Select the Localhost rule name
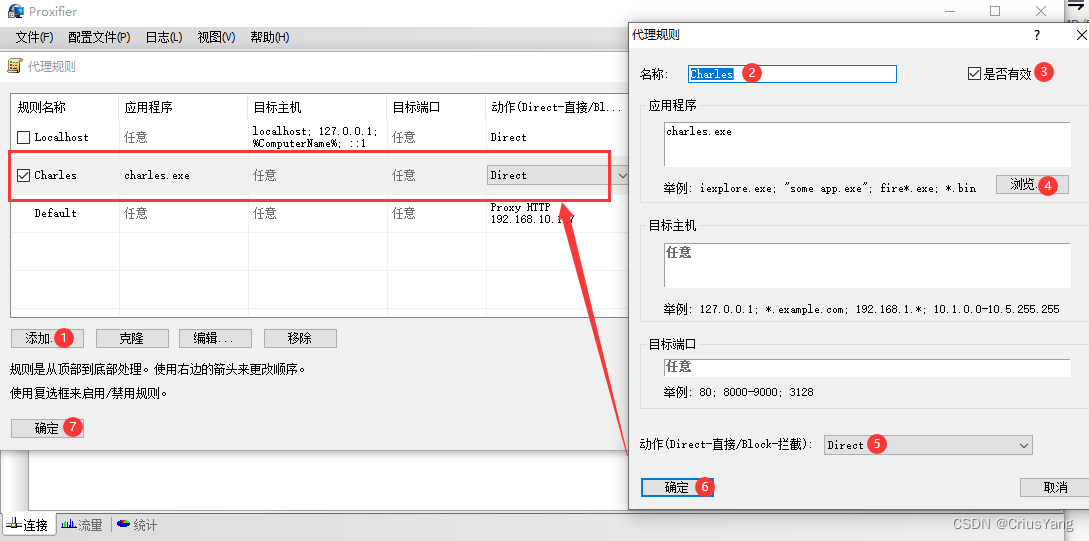The width and height of the screenshot is (1089, 541). [62, 138]
